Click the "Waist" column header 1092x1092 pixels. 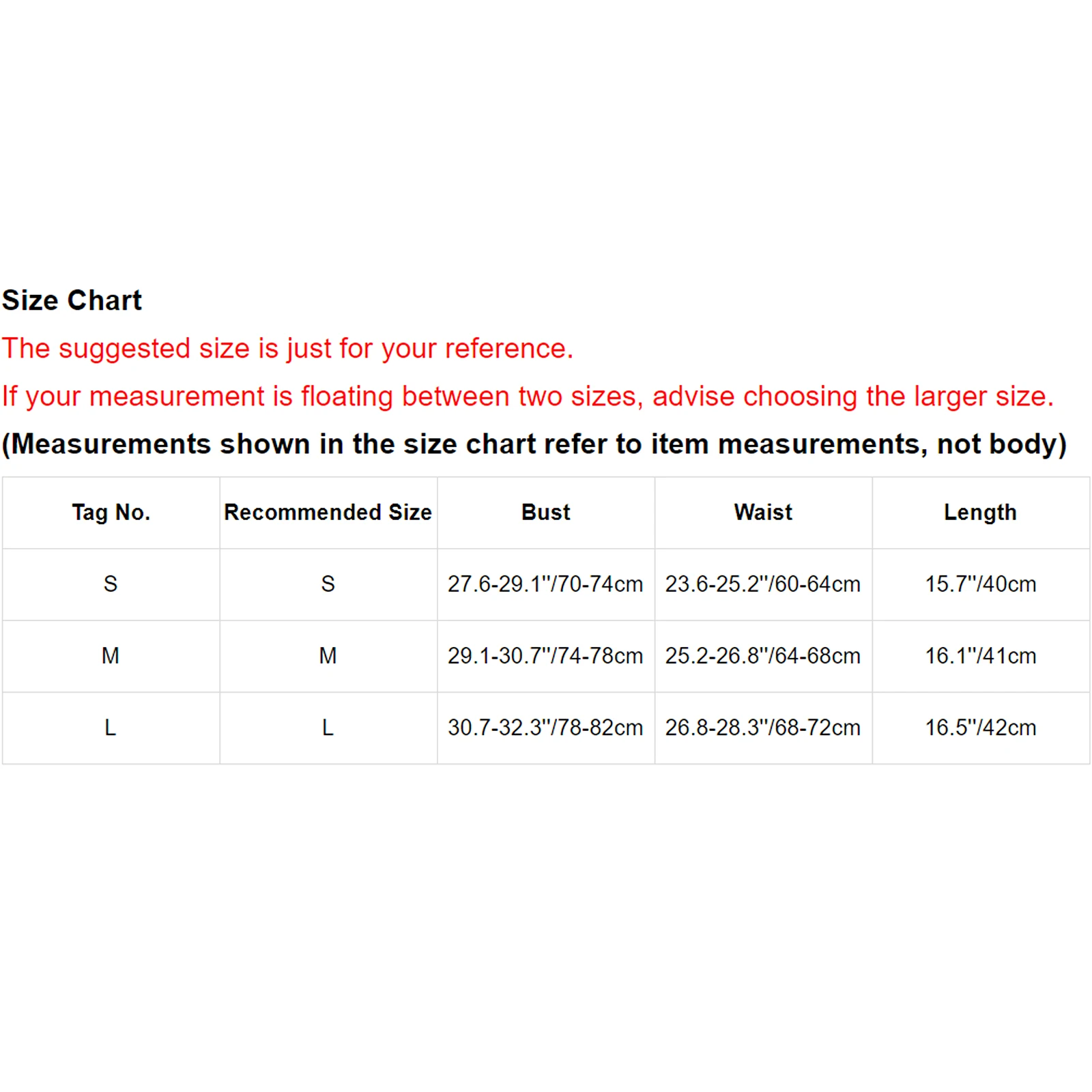pyautogui.click(x=763, y=513)
